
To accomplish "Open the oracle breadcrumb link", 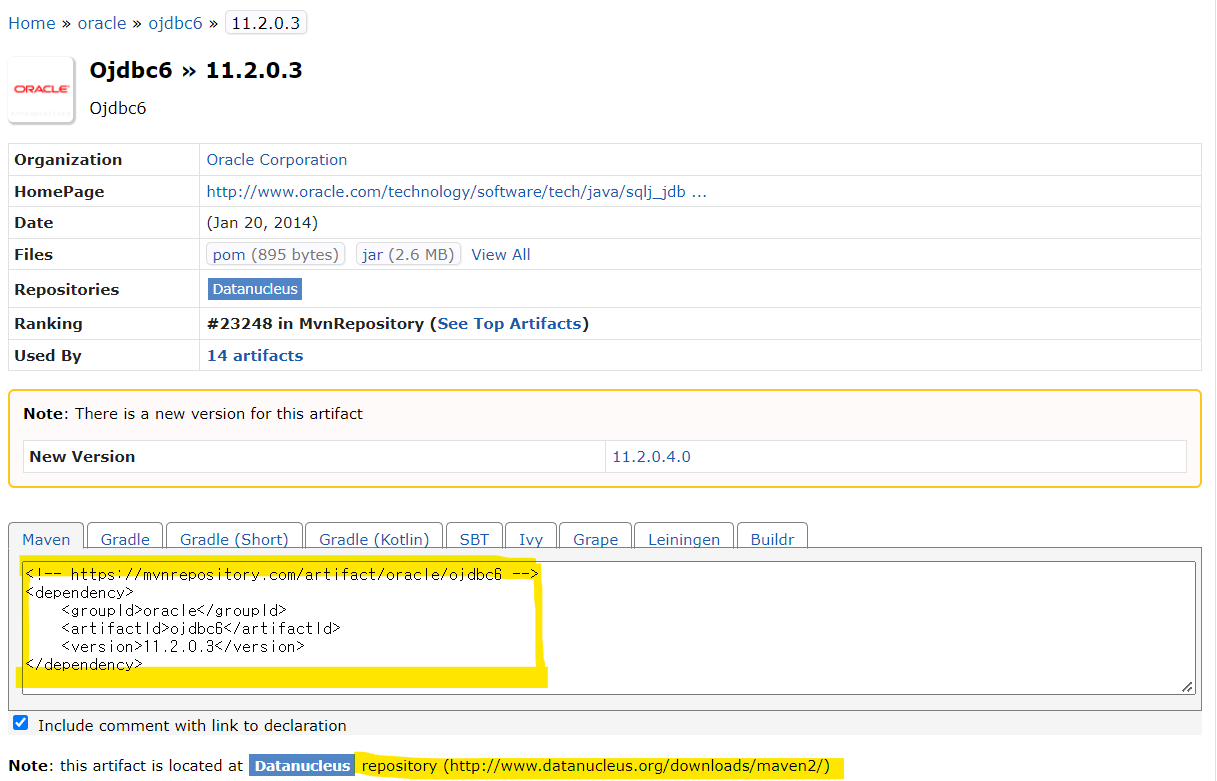I will pyautogui.click(x=102, y=23).
